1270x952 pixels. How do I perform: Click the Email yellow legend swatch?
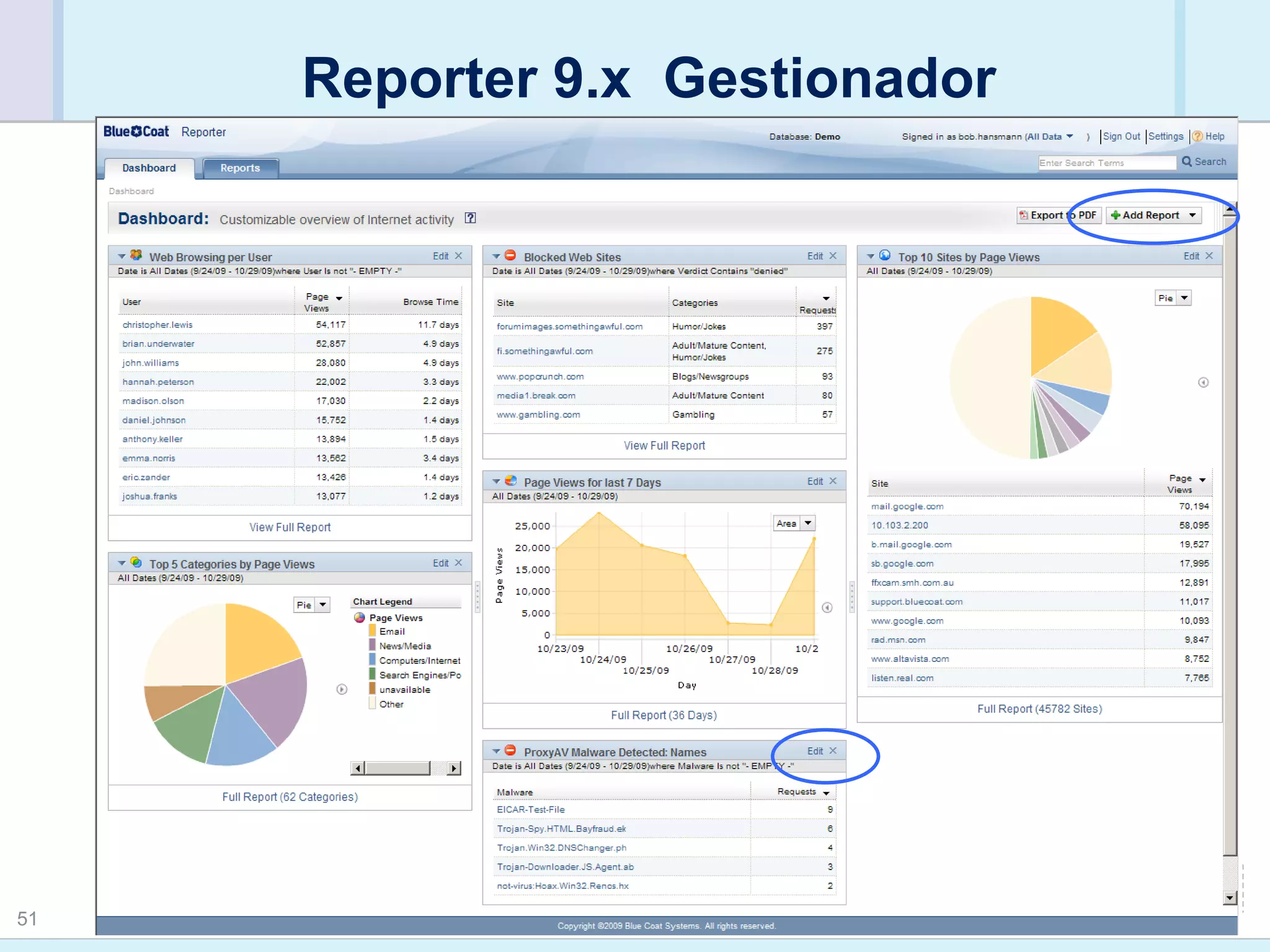pyautogui.click(x=372, y=631)
